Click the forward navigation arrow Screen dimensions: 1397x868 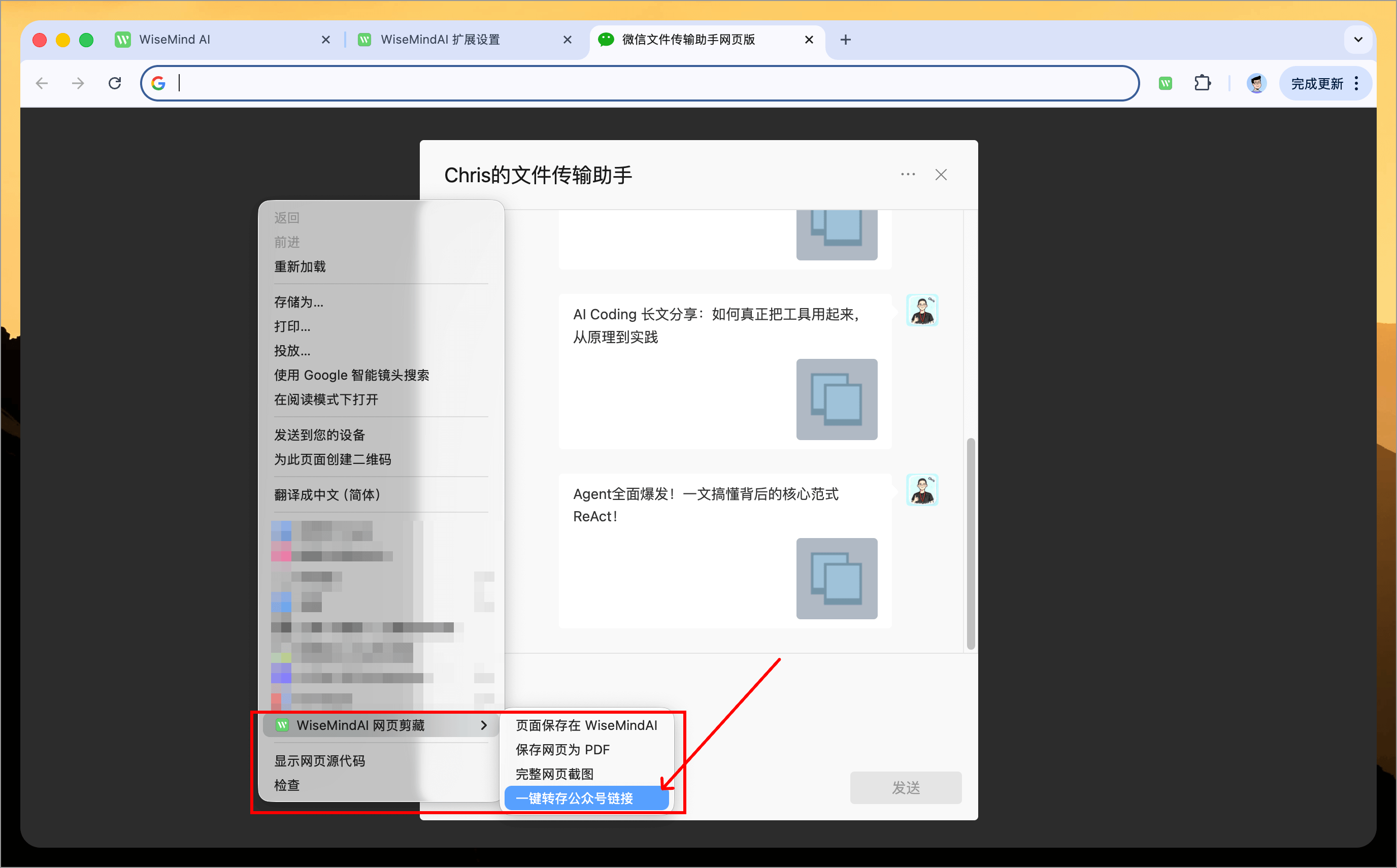point(78,83)
